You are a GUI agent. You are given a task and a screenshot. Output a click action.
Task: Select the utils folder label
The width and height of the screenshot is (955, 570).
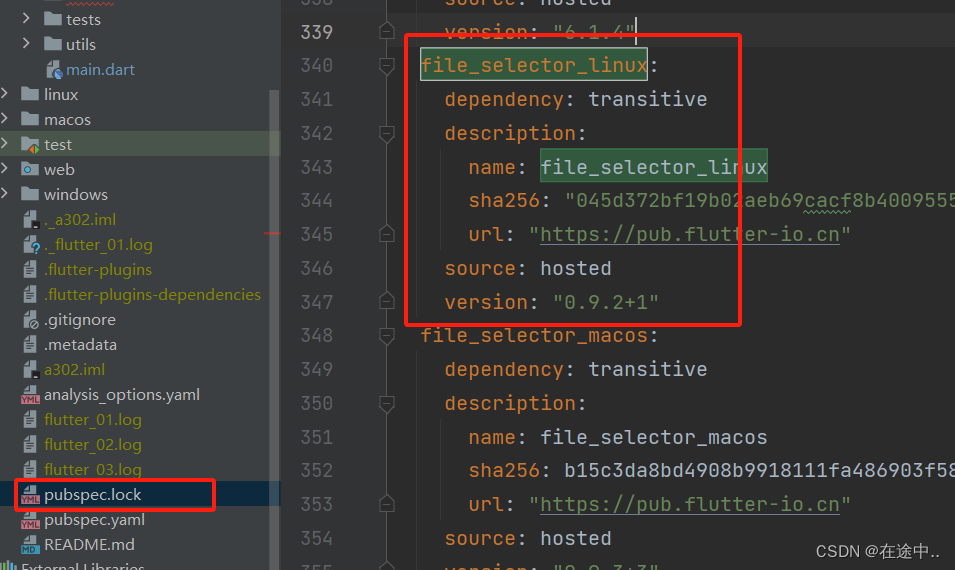[x=81, y=44]
